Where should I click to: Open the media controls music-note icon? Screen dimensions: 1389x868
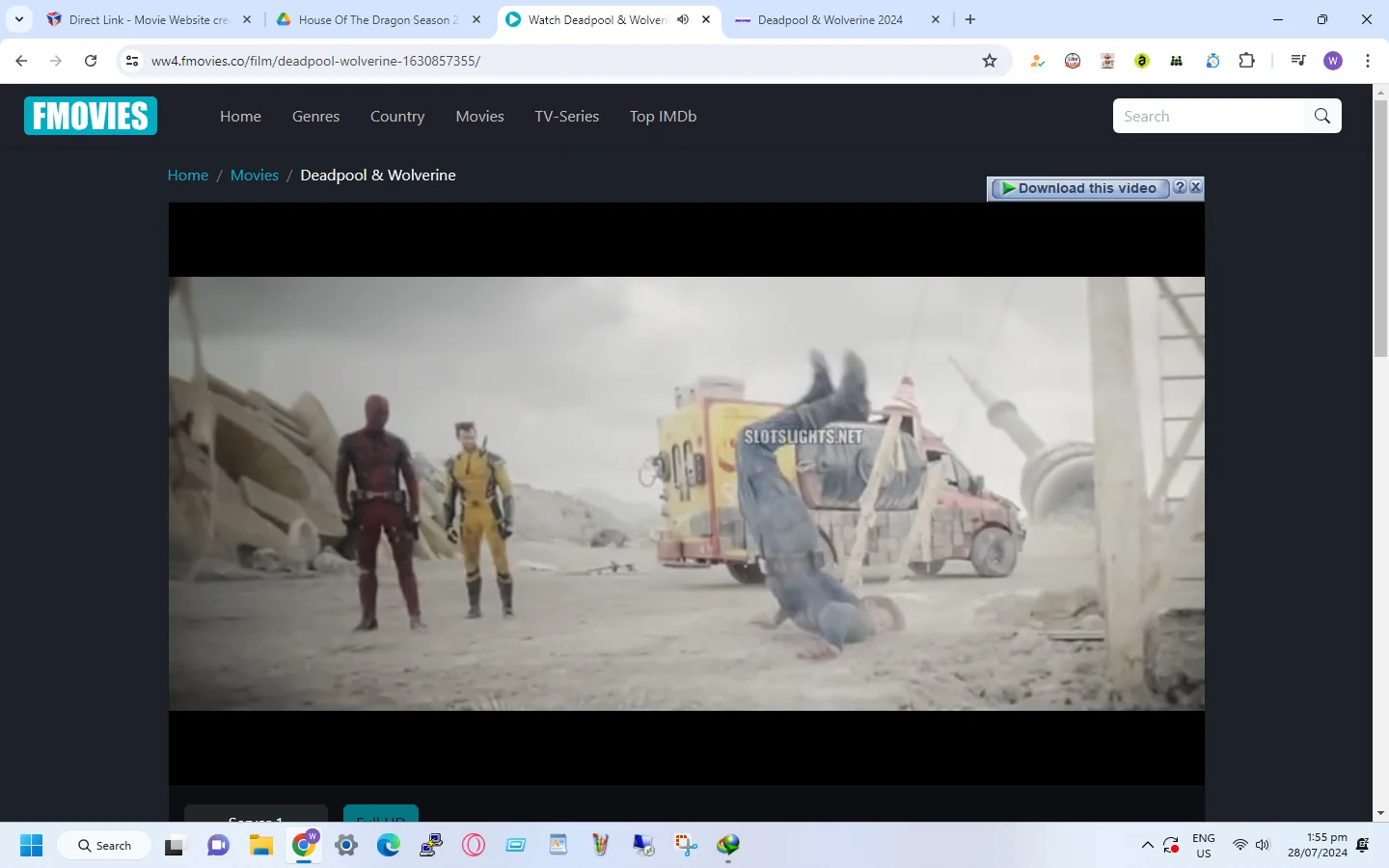[x=1298, y=61]
